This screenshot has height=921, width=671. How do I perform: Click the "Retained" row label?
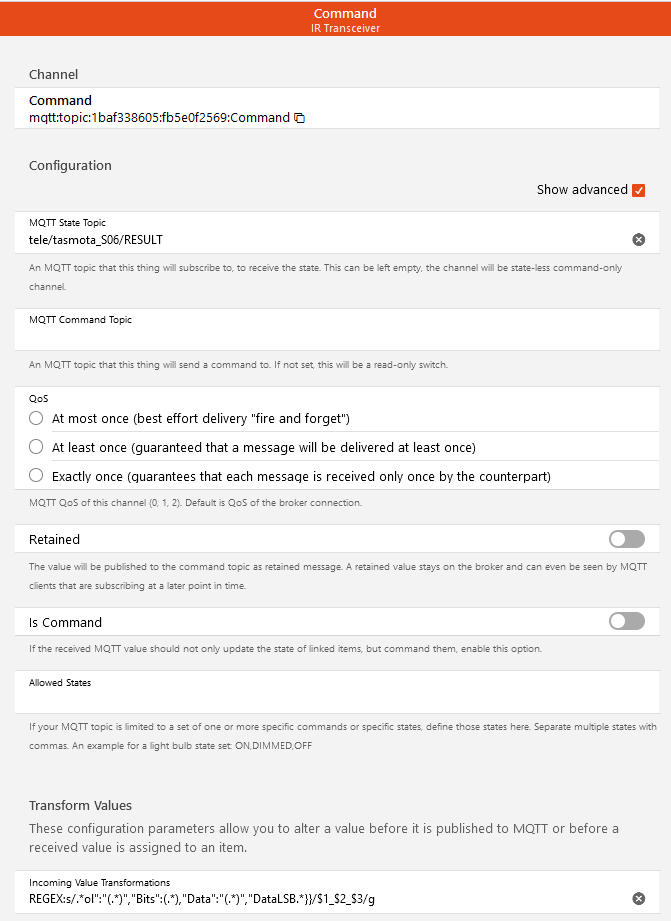point(55,540)
